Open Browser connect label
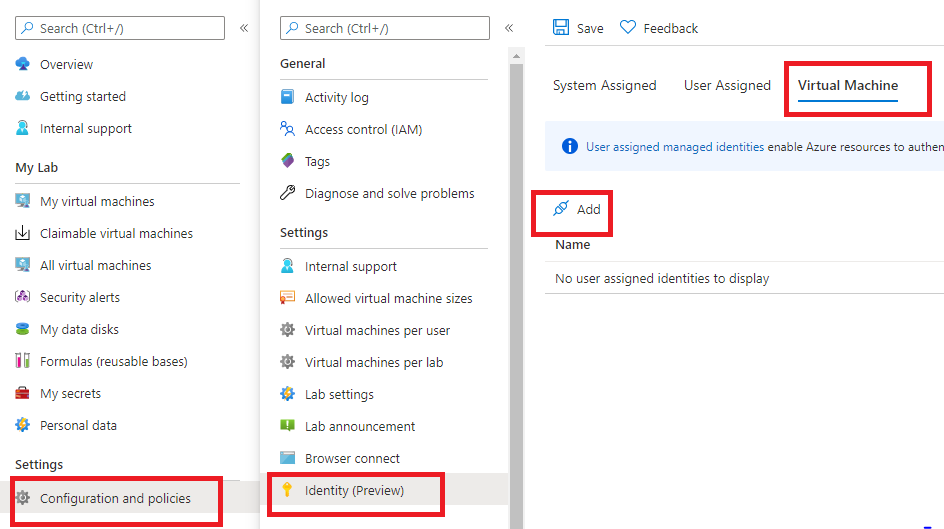944x529 pixels. (352, 459)
